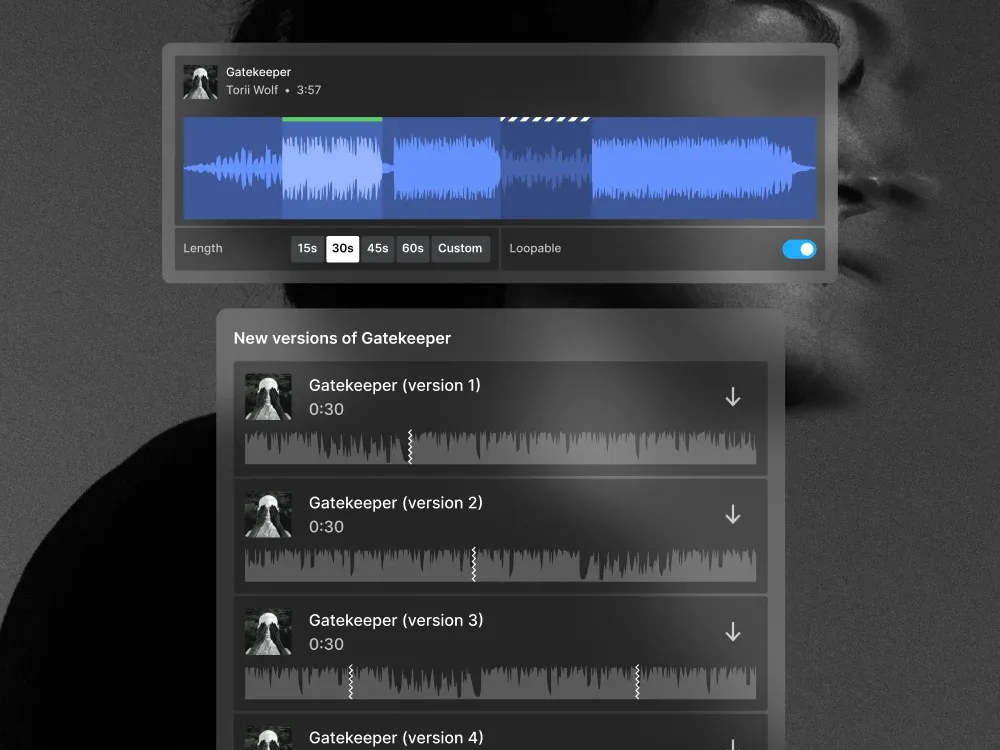The height and width of the screenshot is (750, 1000).
Task: Click the striped-marker dimmed waveform segment
Action: [546, 168]
